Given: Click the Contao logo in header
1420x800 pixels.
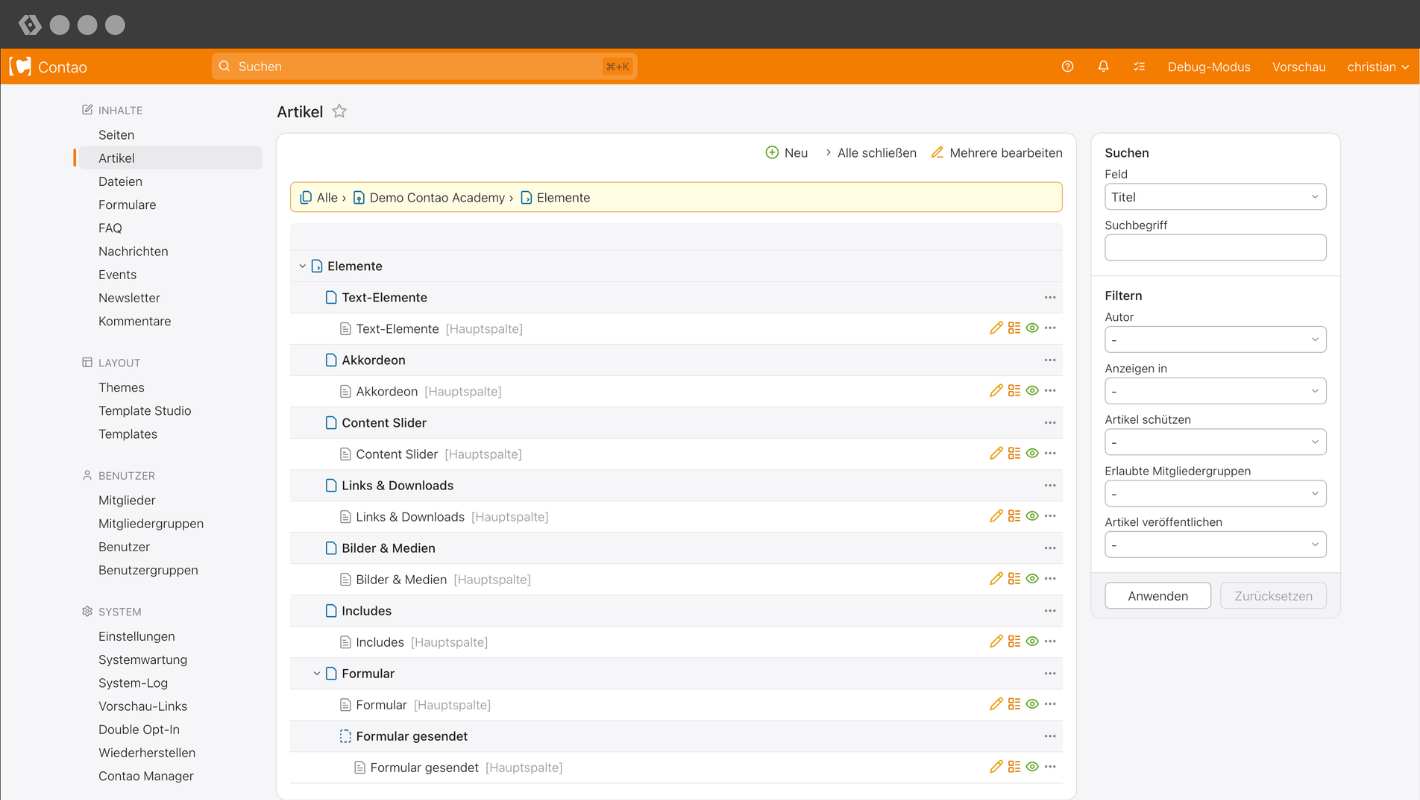Looking at the screenshot, I should pyautogui.click(x=48, y=67).
